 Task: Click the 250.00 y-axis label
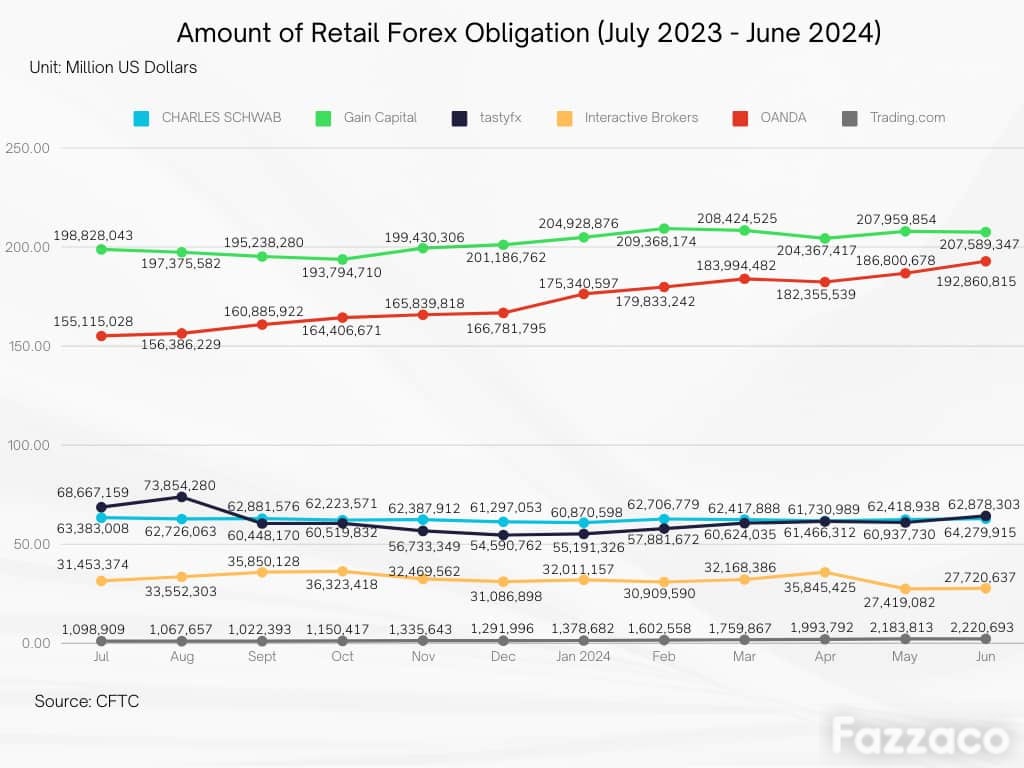coord(27,148)
